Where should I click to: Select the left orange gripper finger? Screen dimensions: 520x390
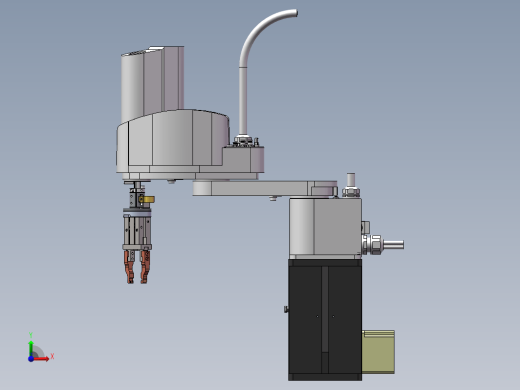(129, 267)
